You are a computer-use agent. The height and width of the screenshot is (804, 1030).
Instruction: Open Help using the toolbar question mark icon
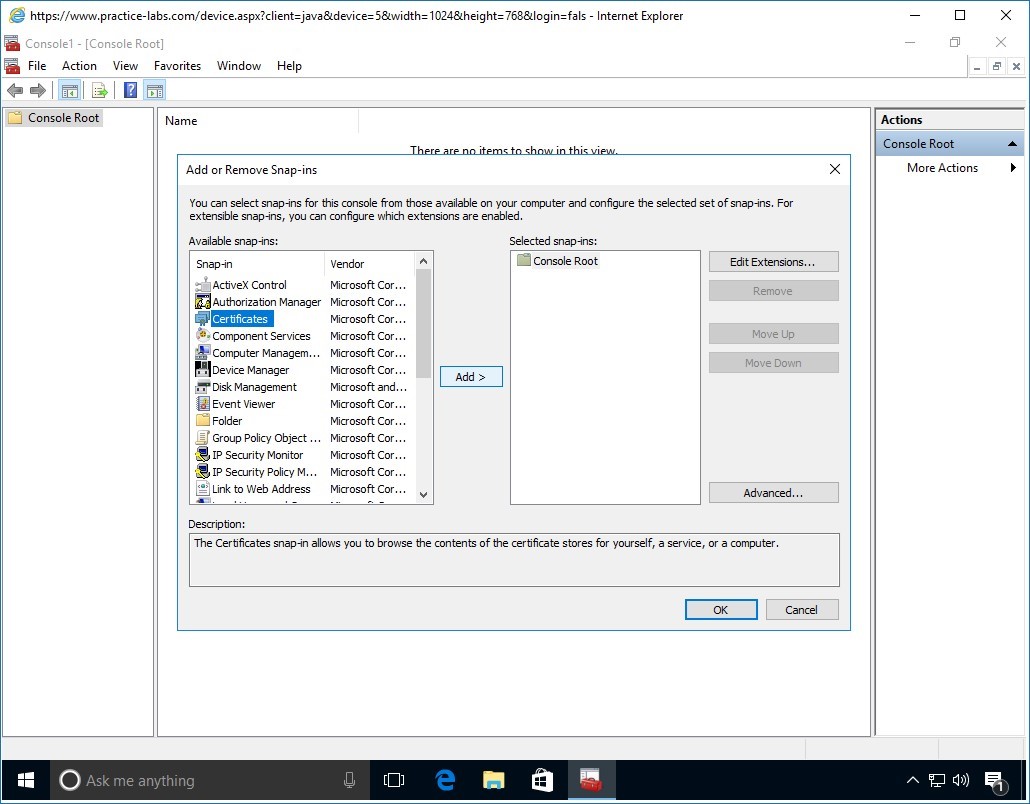[x=129, y=90]
